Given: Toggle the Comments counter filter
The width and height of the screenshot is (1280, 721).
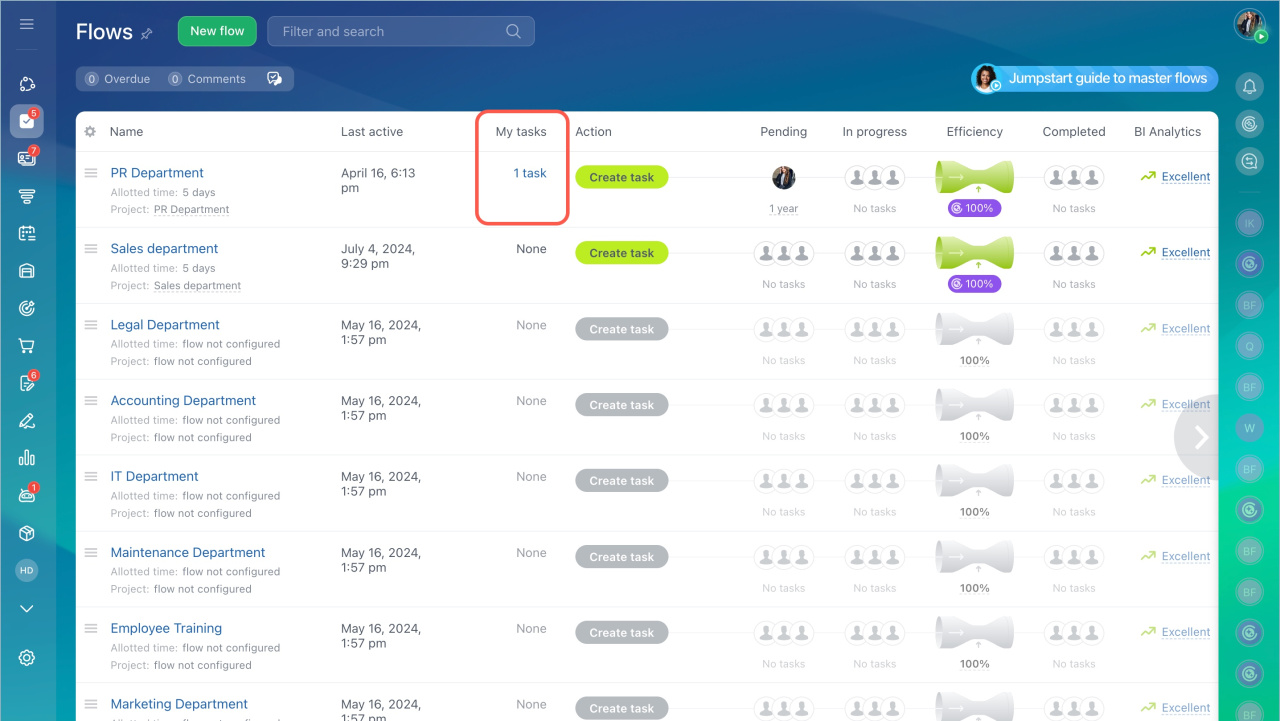Looking at the screenshot, I should coord(207,79).
